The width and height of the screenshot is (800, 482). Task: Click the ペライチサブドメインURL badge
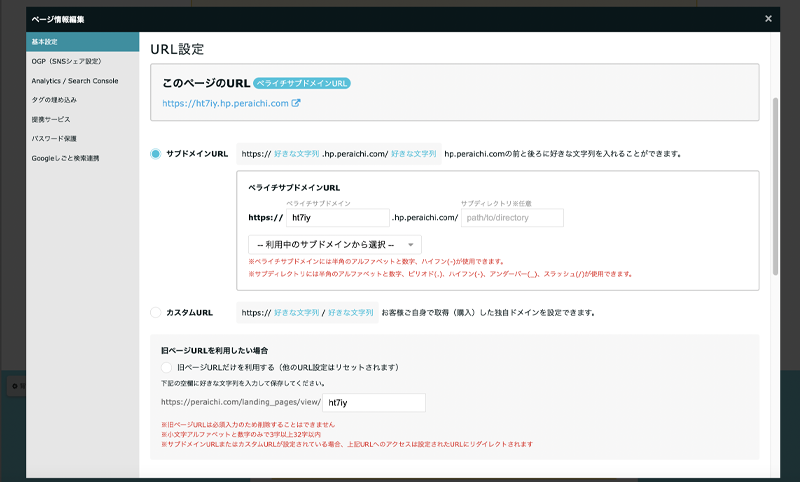[301, 83]
